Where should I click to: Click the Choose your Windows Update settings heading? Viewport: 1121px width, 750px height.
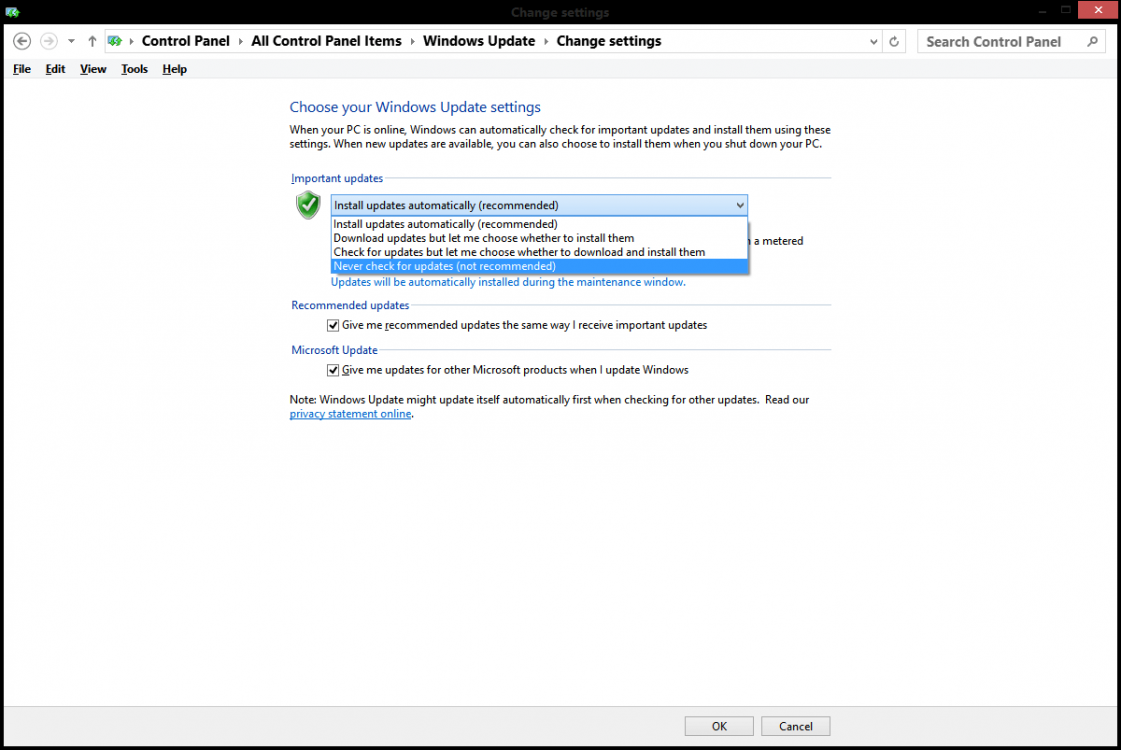click(415, 107)
